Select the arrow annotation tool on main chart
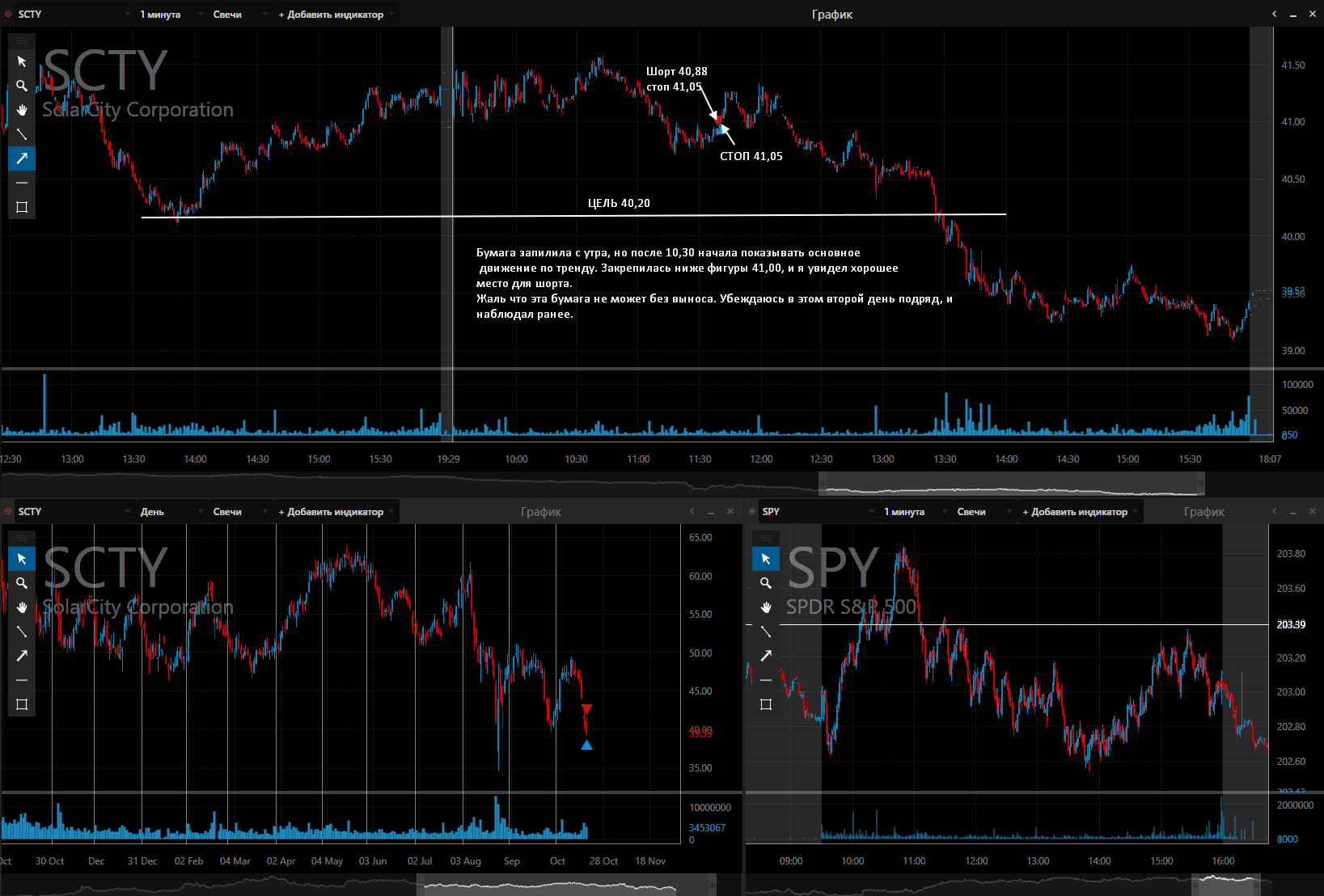The height and width of the screenshot is (896, 1324). tap(22, 158)
